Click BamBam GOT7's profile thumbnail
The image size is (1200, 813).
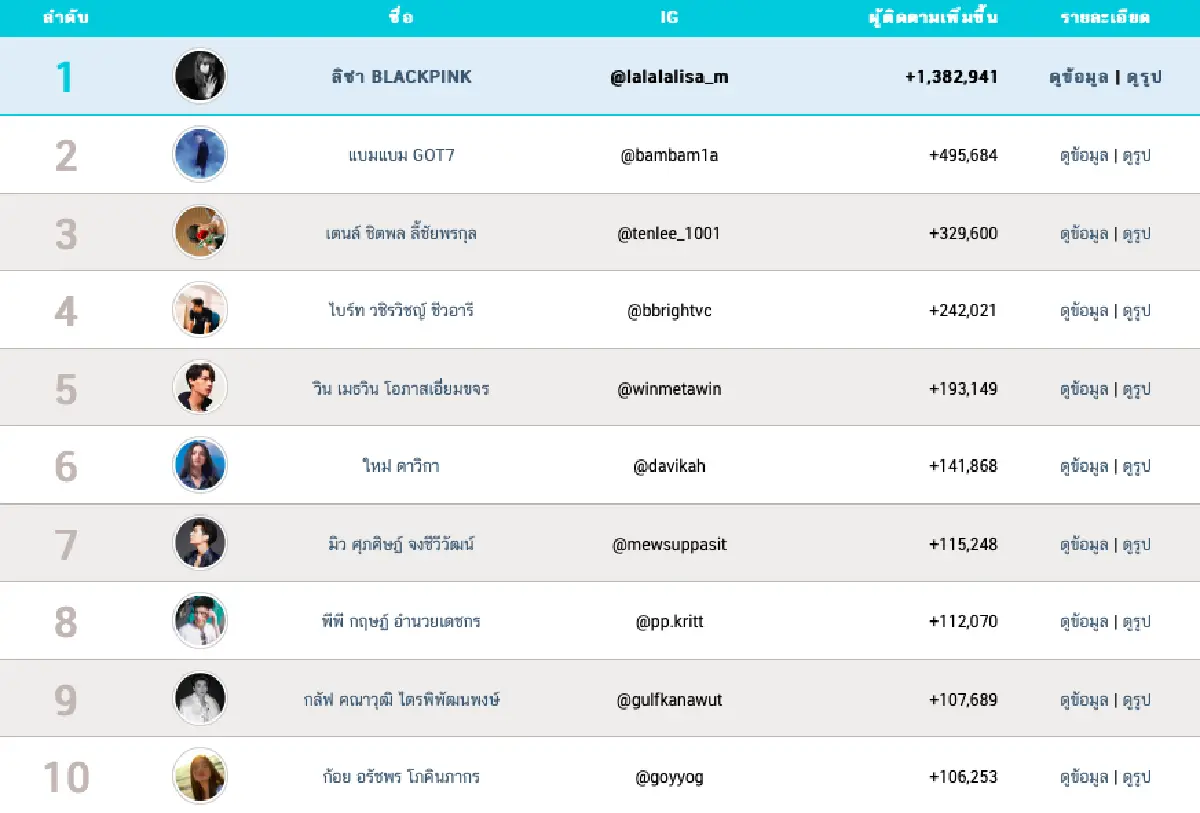click(x=200, y=155)
